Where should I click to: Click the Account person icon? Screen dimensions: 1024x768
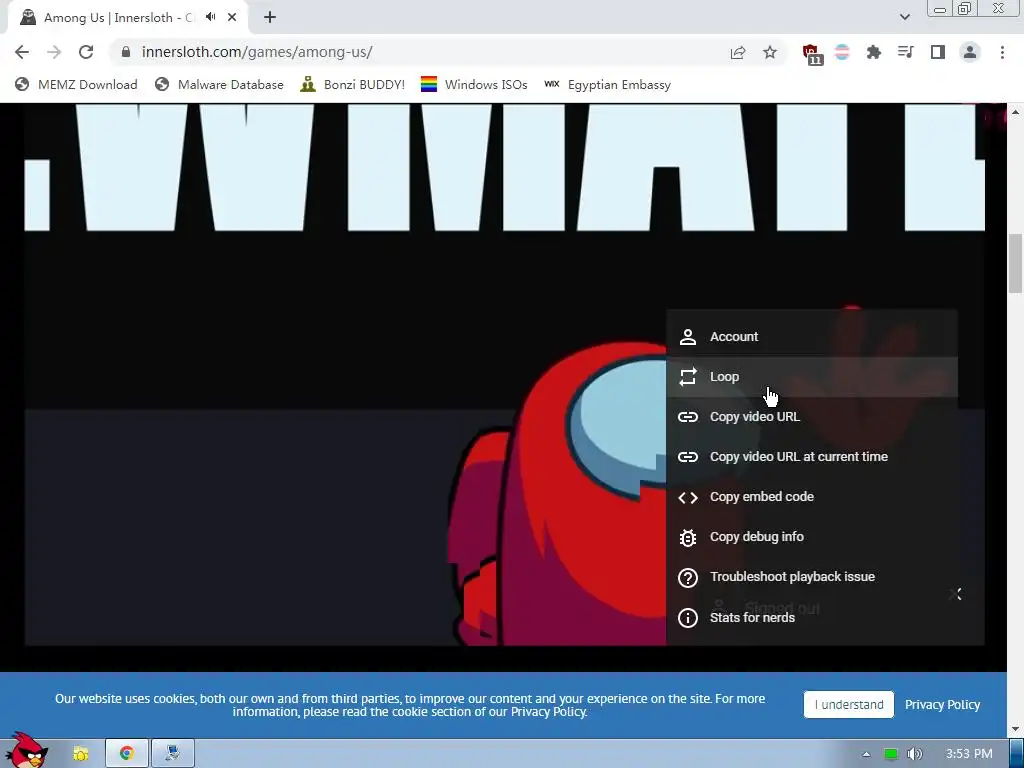coord(688,337)
